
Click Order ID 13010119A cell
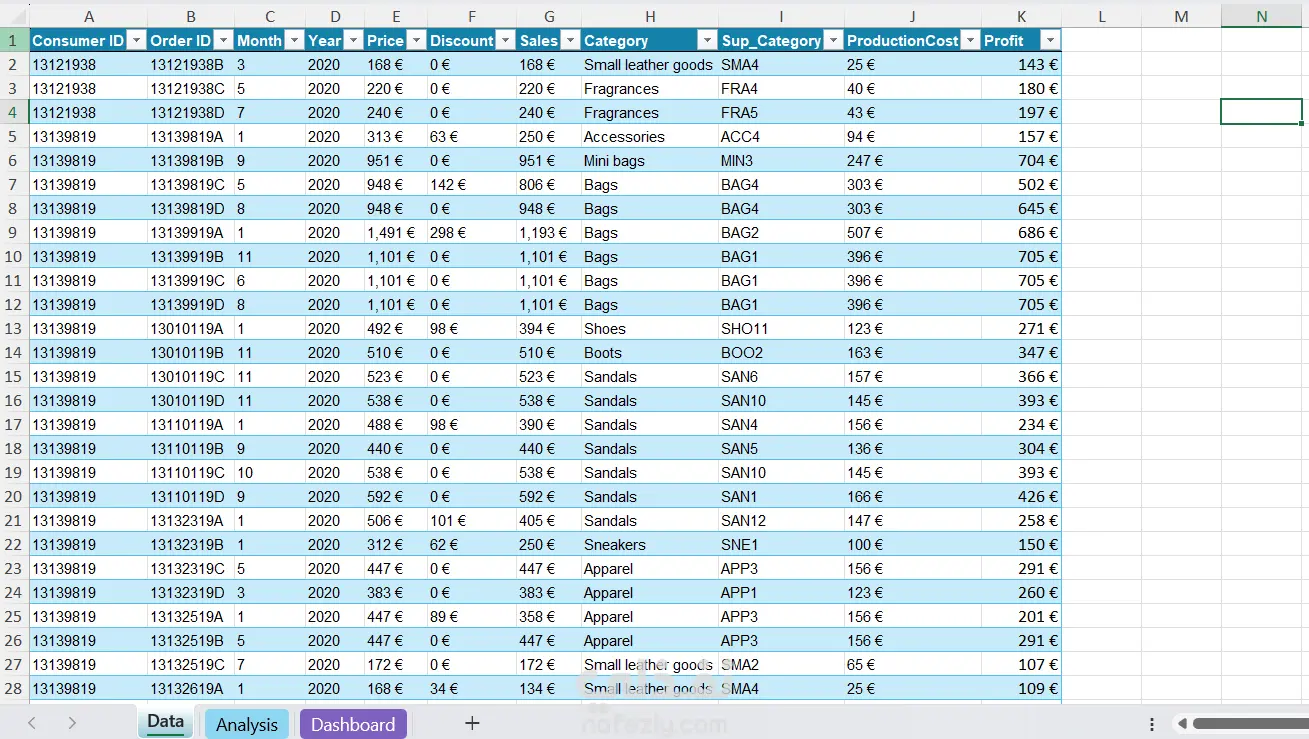(191, 329)
